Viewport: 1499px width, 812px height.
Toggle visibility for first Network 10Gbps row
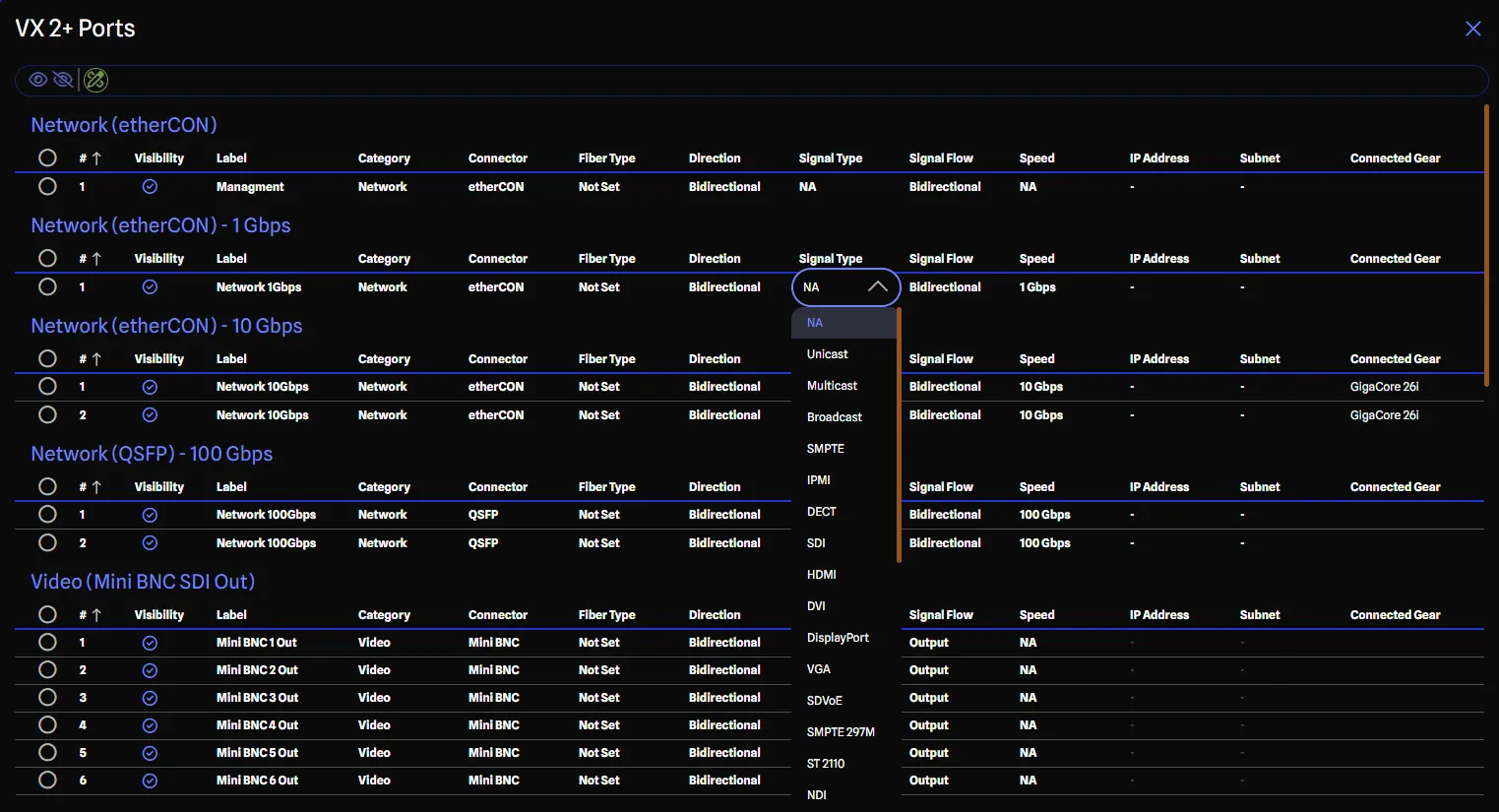(x=150, y=387)
